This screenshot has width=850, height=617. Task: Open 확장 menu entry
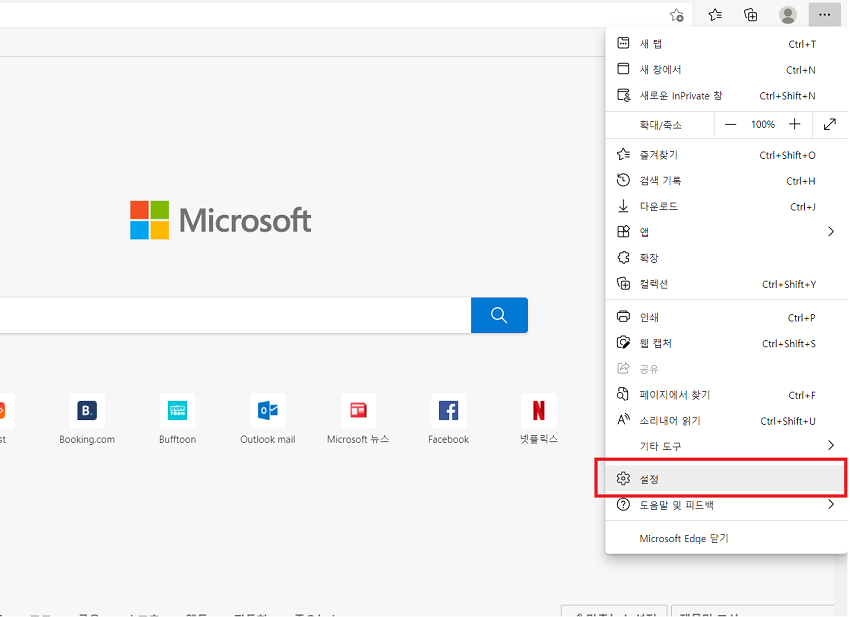(726, 258)
